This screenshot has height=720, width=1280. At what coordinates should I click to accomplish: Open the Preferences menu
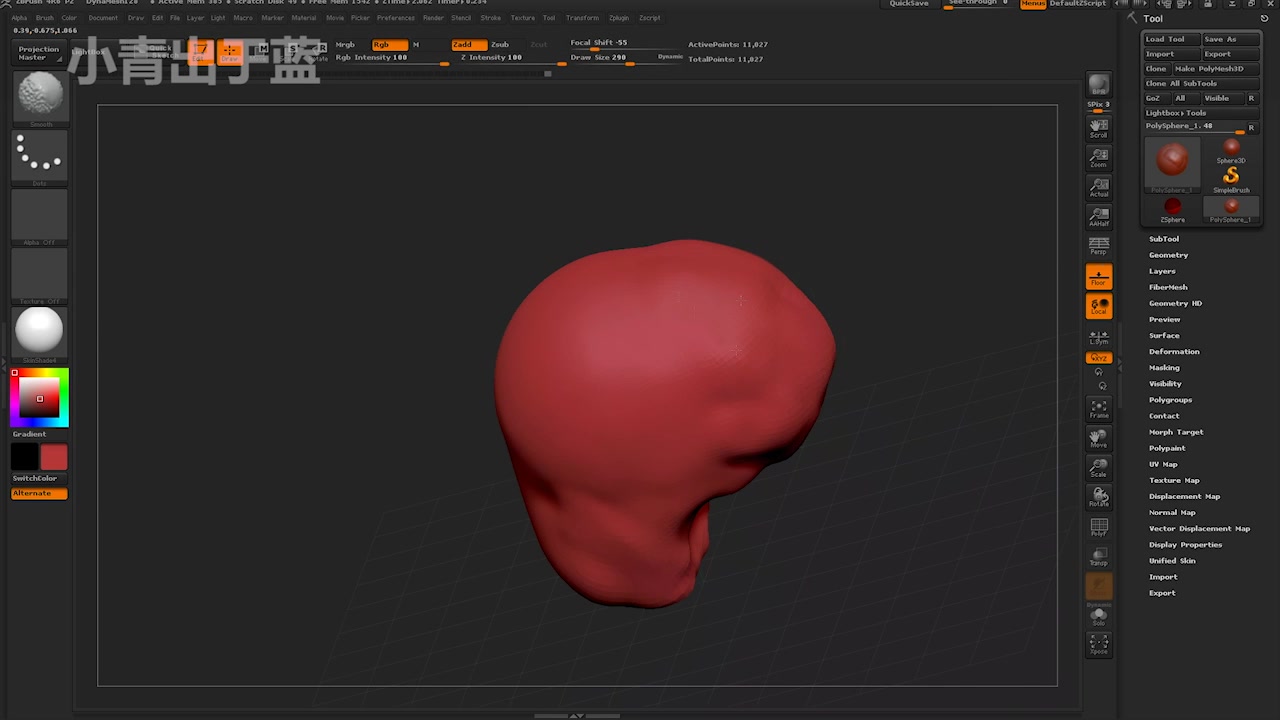pos(396,18)
